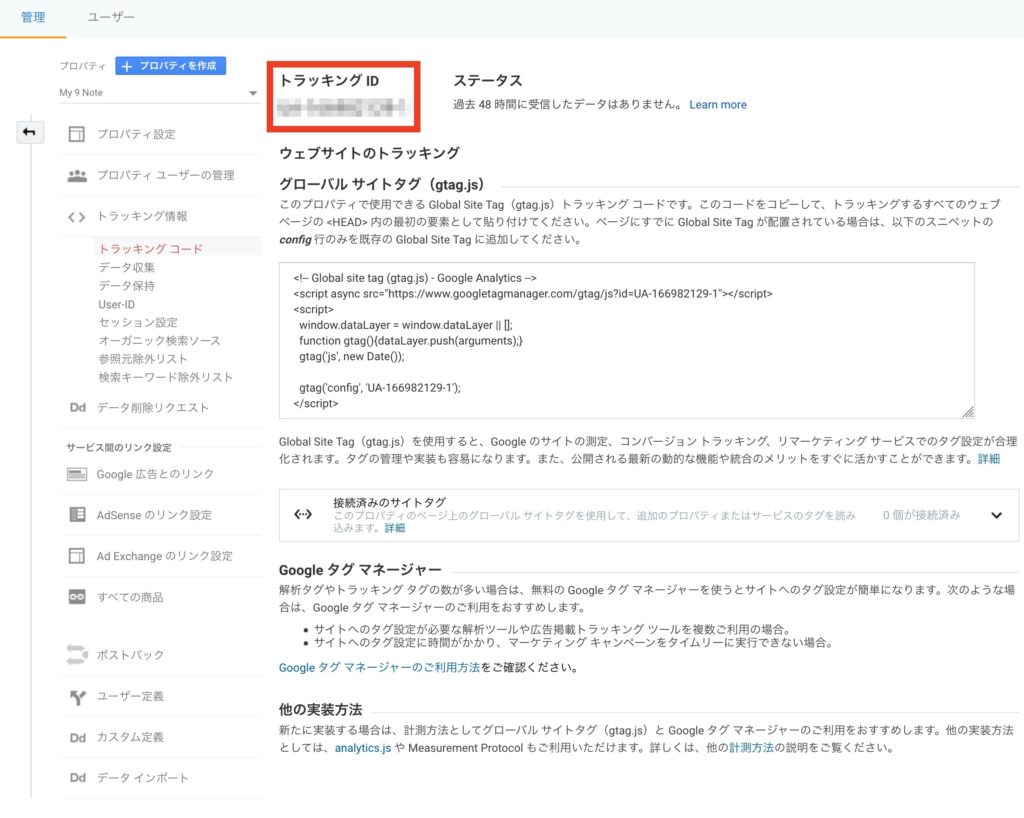Select トラッキング コード in the sidebar

[x=150, y=249]
